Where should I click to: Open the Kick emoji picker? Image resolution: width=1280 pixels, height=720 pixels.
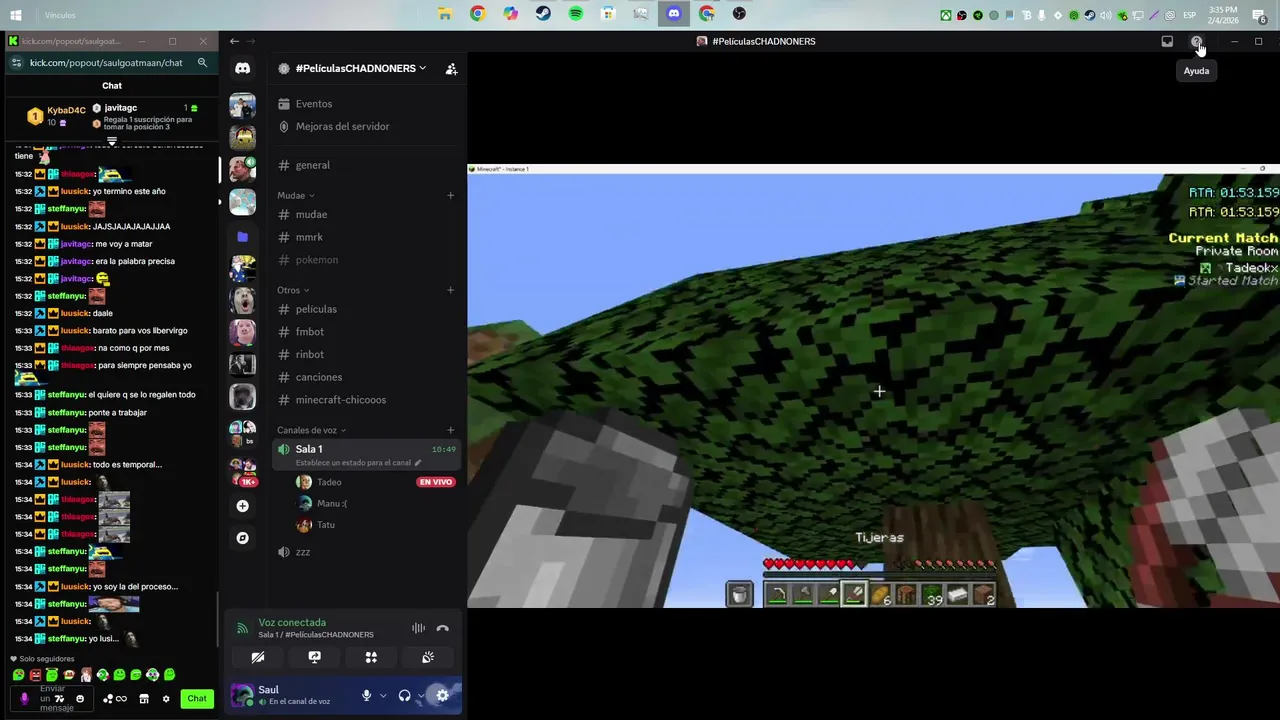coord(80,699)
